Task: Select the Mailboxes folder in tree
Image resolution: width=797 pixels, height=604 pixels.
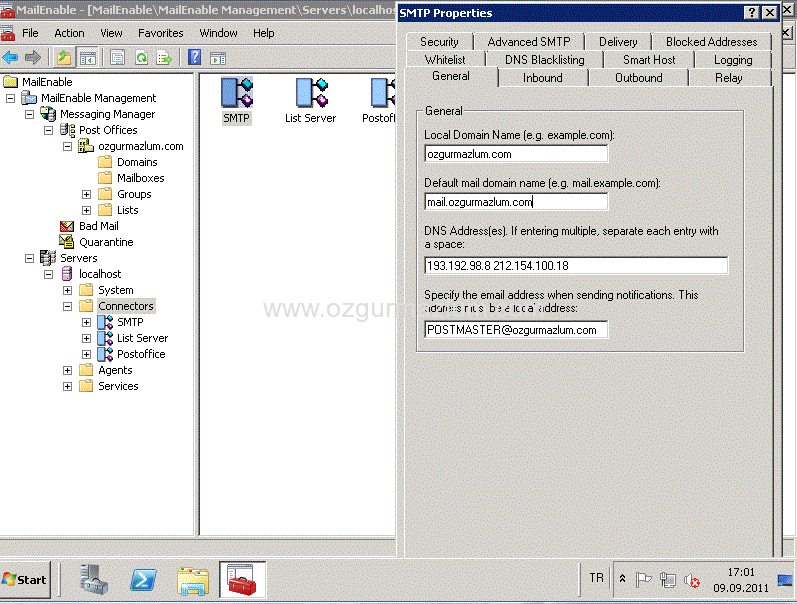Action: 131,178
